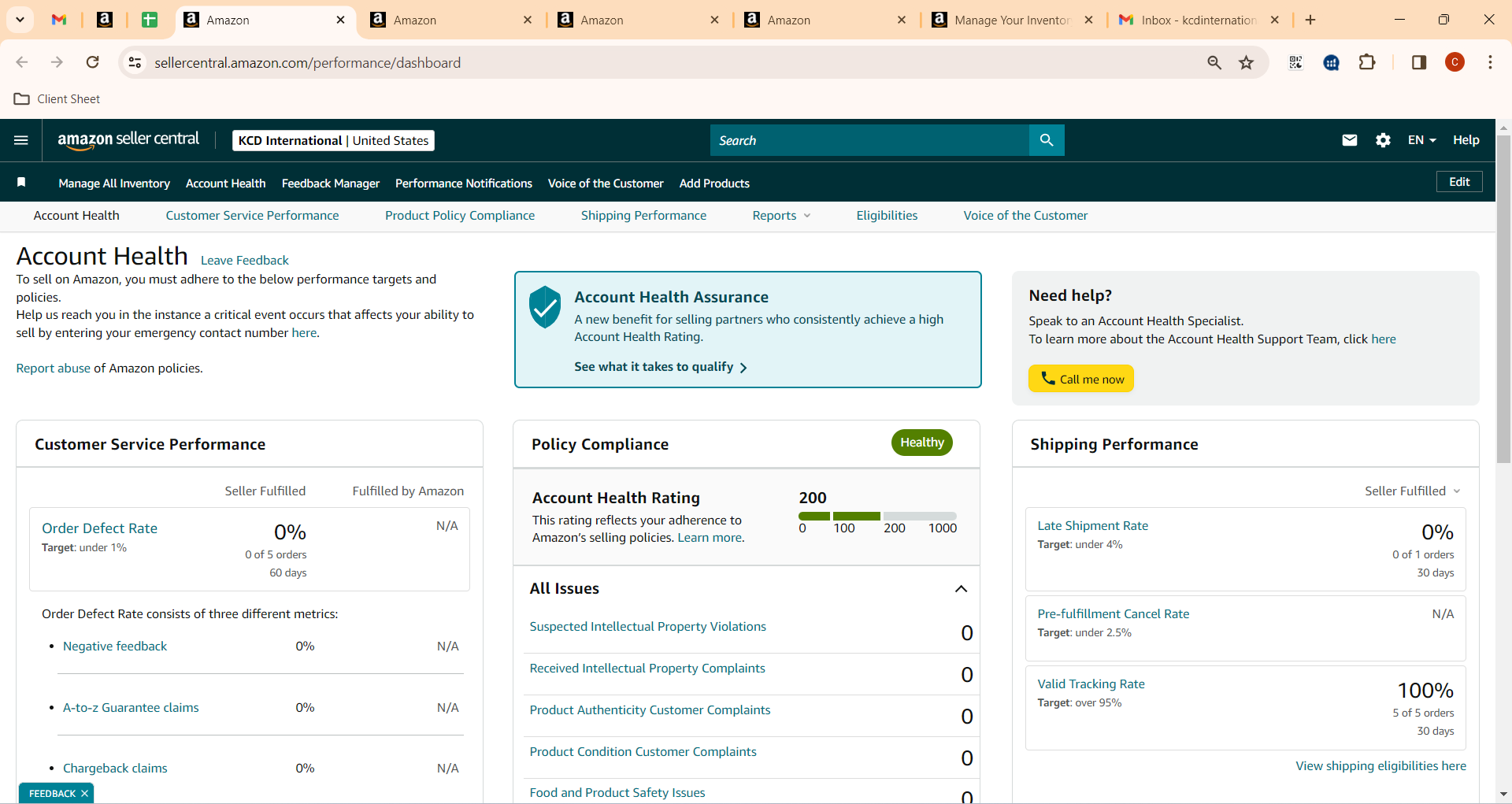Image resolution: width=1512 pixels, height=804 pixels.
Task: Click the page vertical scrollbar
Action: 1503,299
